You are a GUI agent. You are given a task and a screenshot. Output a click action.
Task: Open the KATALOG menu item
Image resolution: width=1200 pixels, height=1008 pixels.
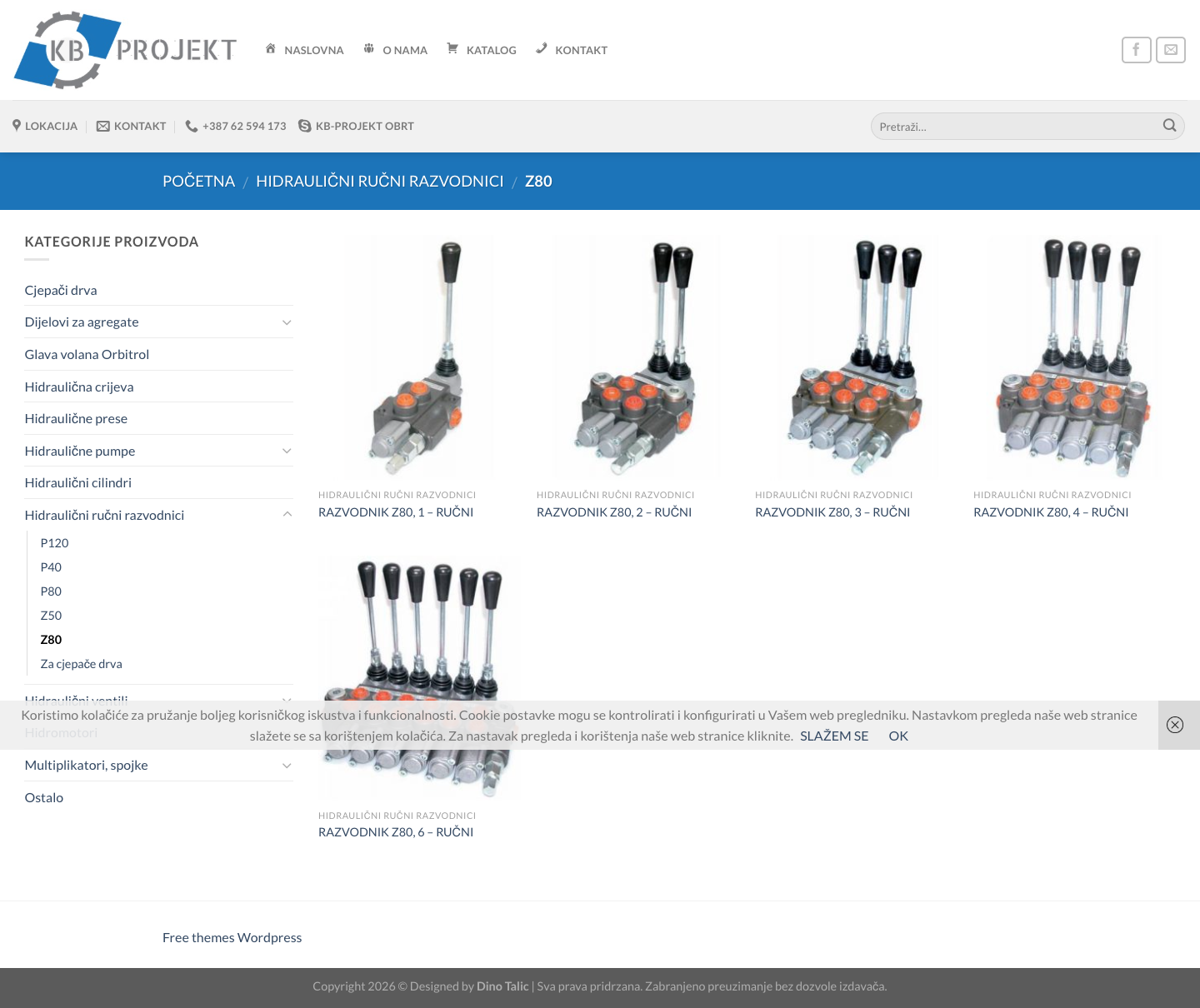(x=482, y=50)
